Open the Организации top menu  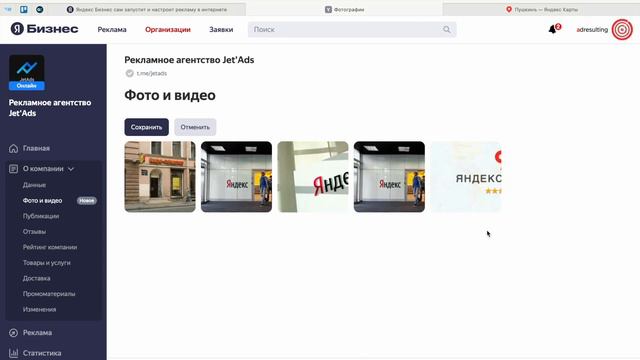coord(168,29)
